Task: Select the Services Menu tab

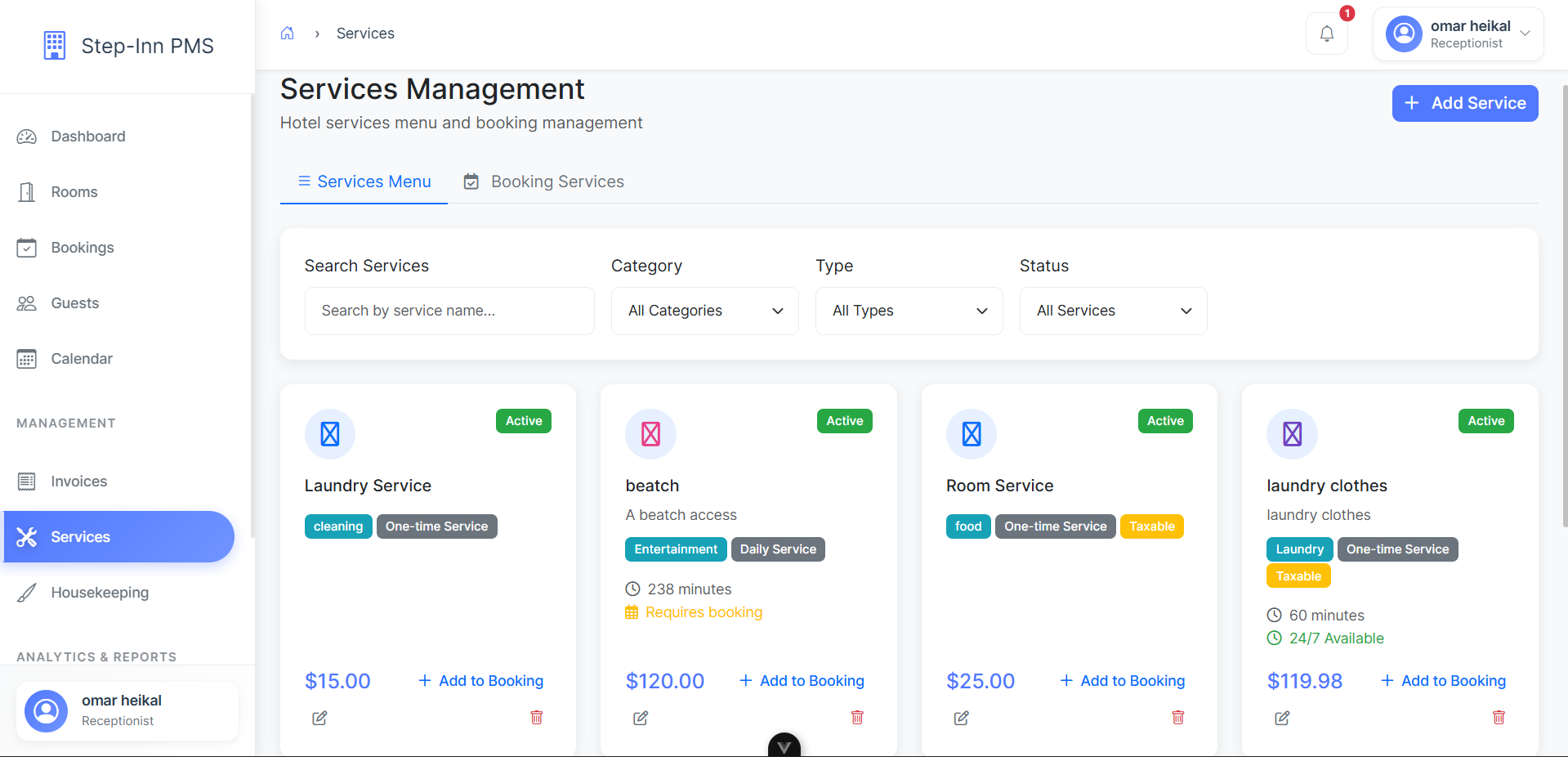Action: [364, 181]
